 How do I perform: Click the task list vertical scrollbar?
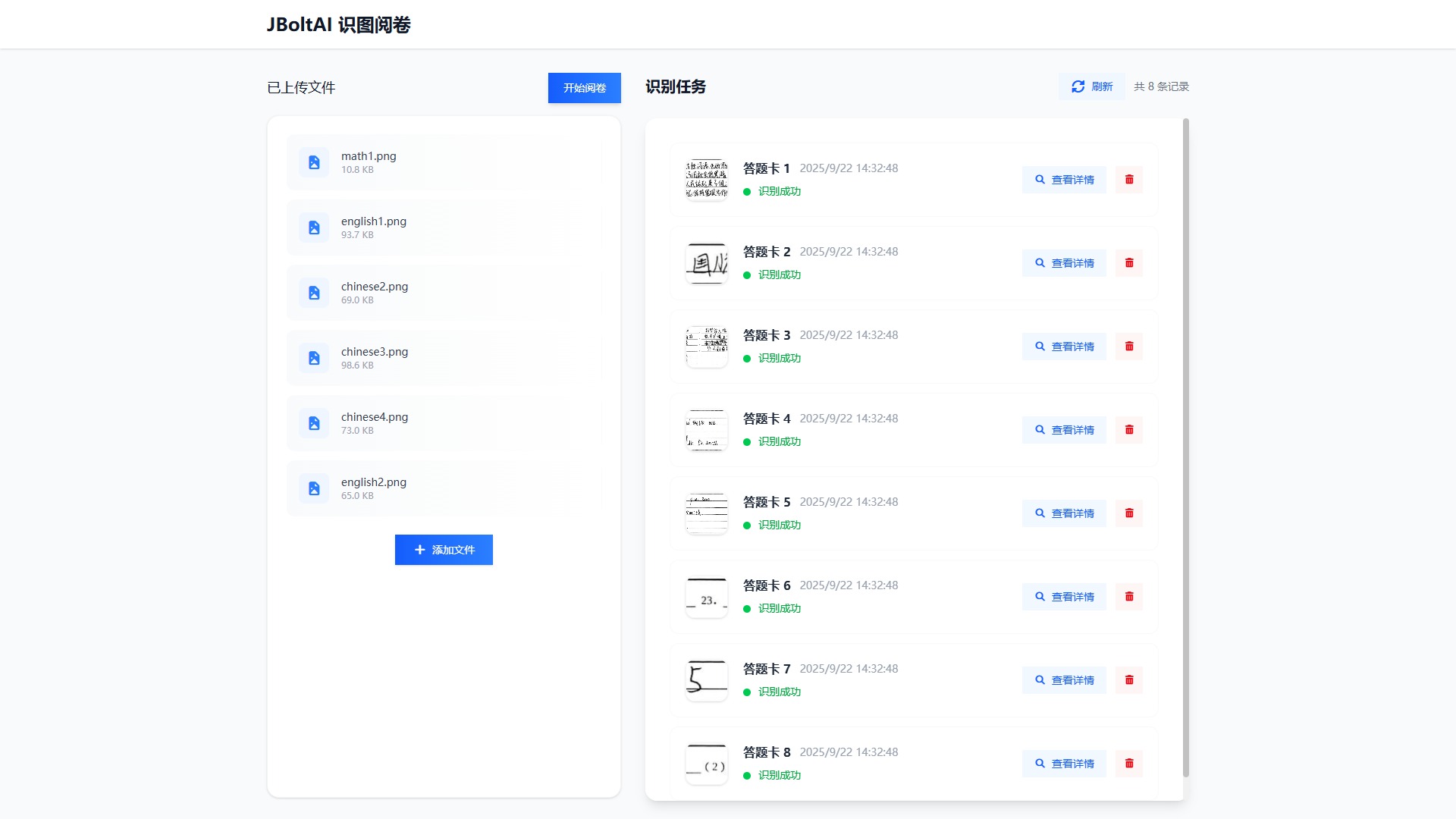[1185, 447]
